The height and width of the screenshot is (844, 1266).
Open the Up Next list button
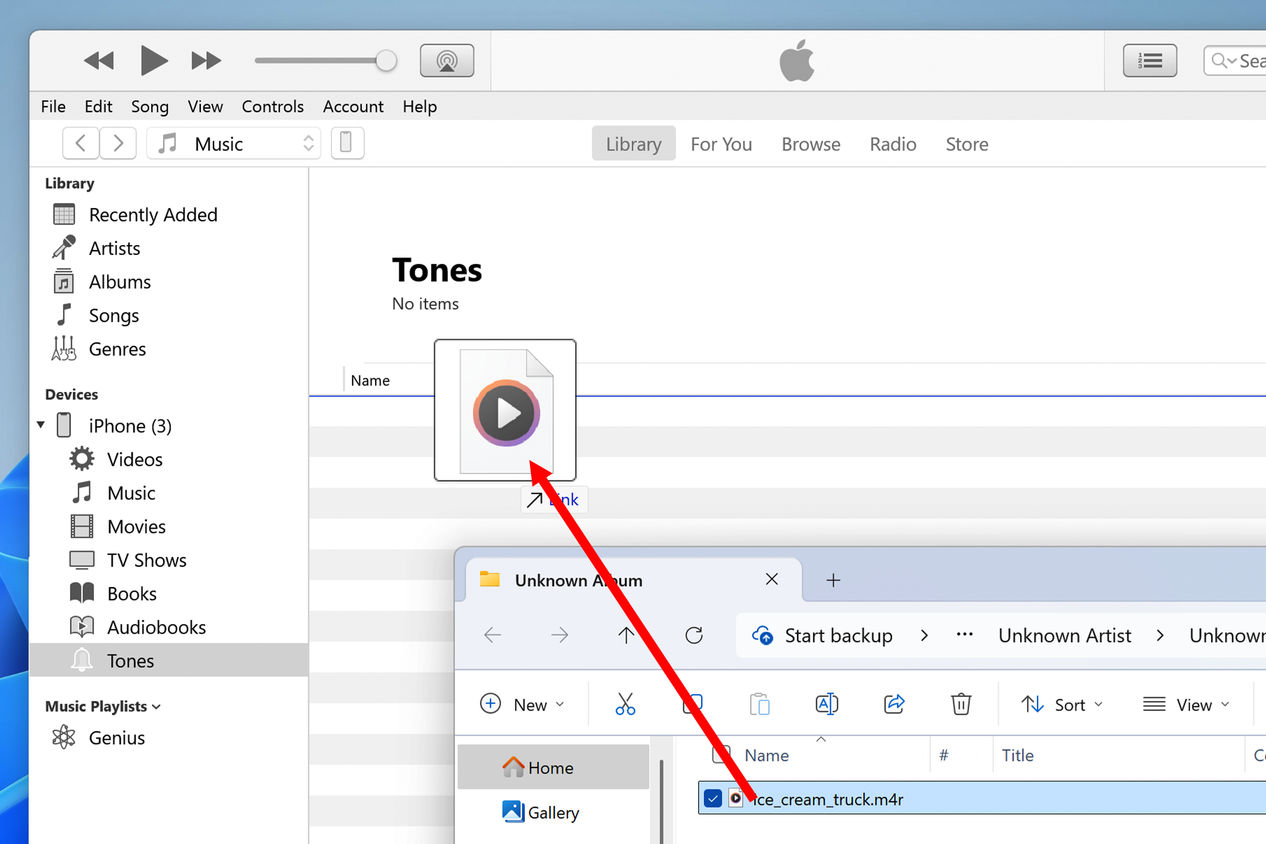point(1150,61)
